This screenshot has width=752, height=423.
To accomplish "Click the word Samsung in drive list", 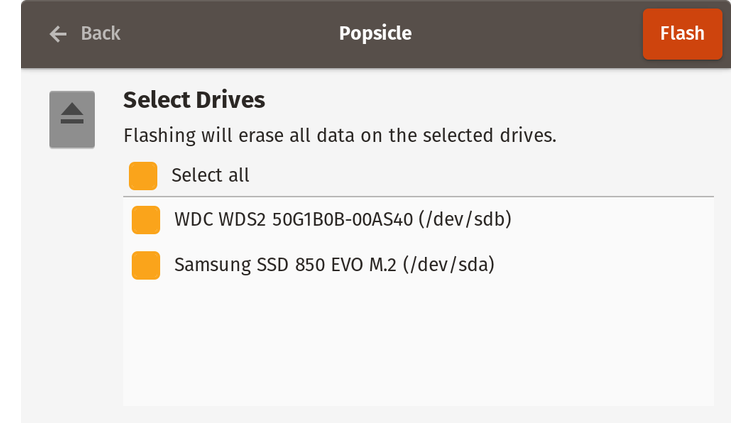I will coord(212,265).
